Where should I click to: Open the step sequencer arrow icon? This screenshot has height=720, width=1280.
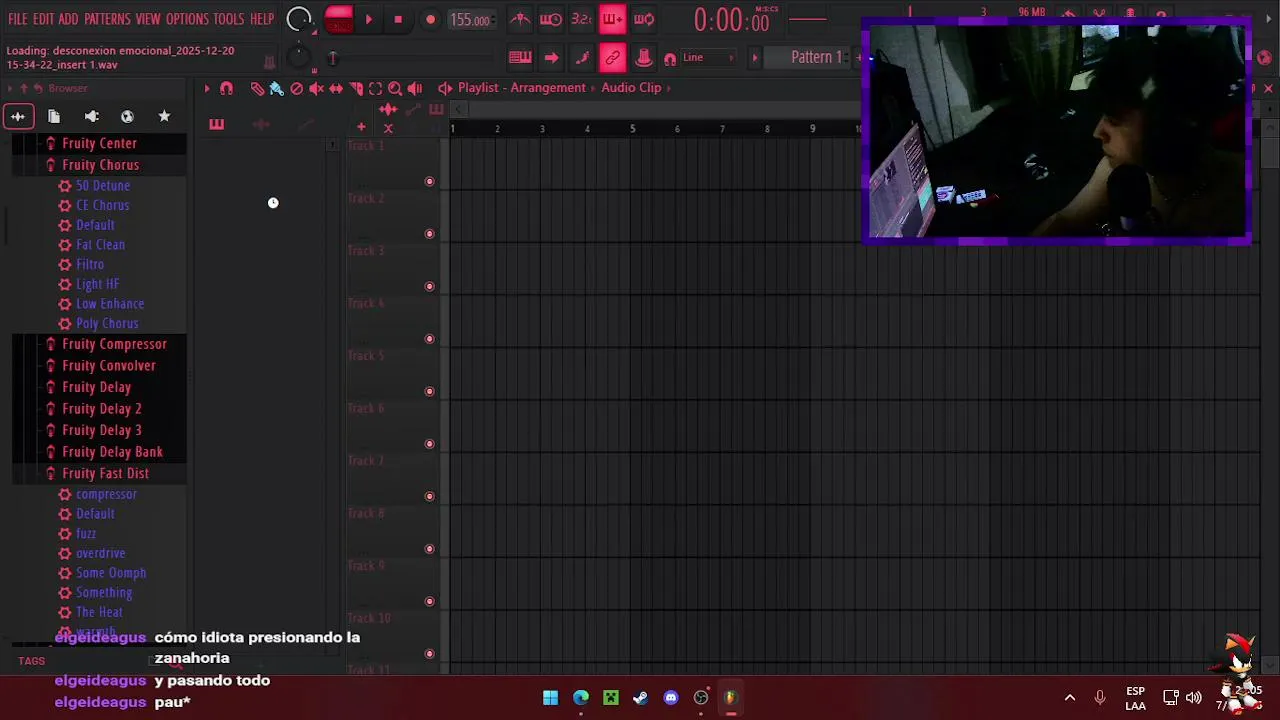[551, 58]
